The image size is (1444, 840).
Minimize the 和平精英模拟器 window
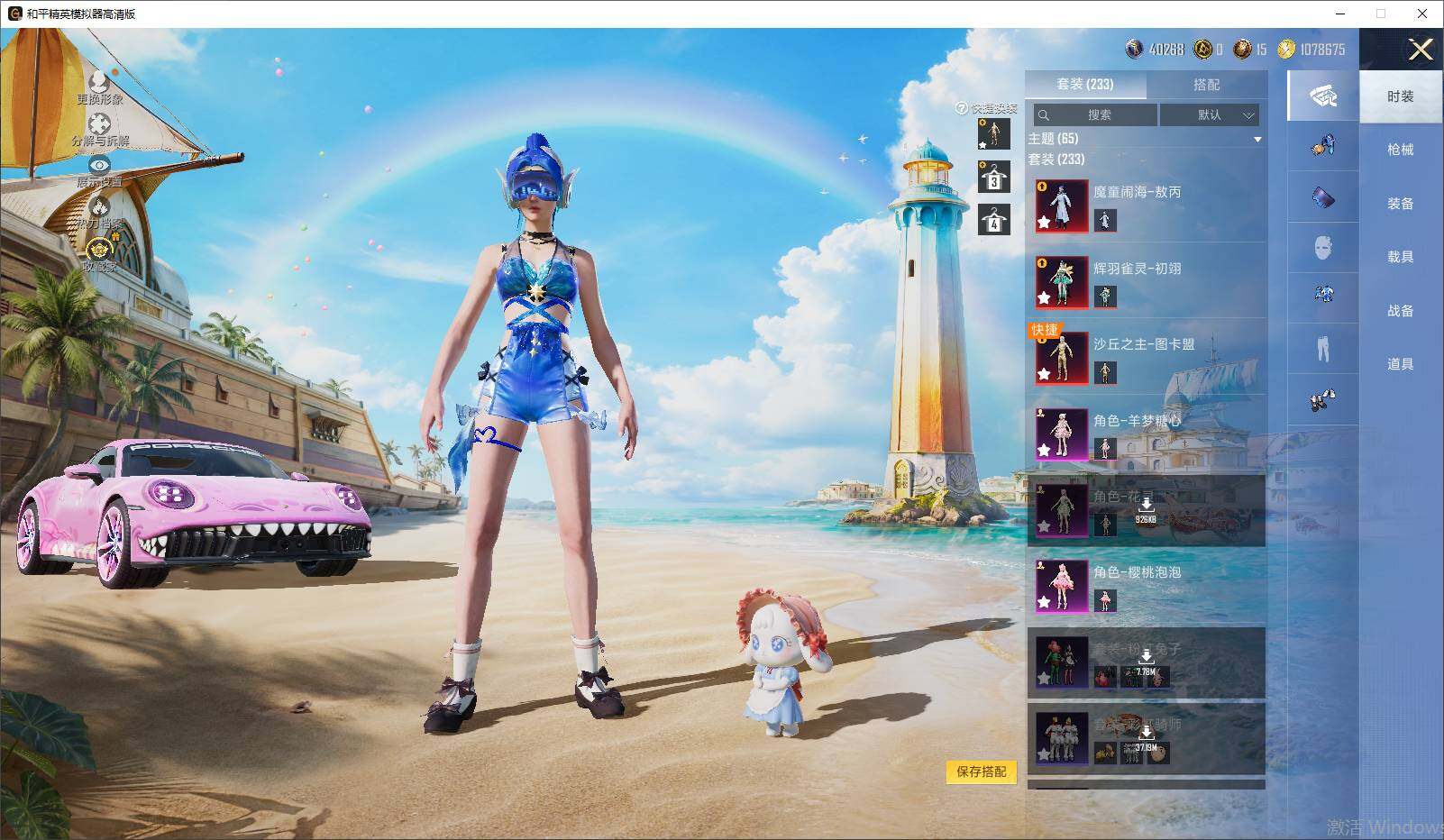click(x=1339, y=14)
